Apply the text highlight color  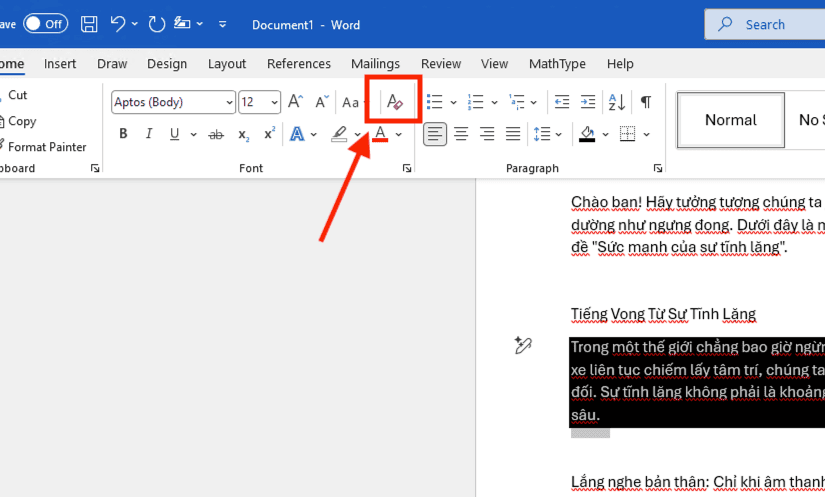(x=339, y=134)
